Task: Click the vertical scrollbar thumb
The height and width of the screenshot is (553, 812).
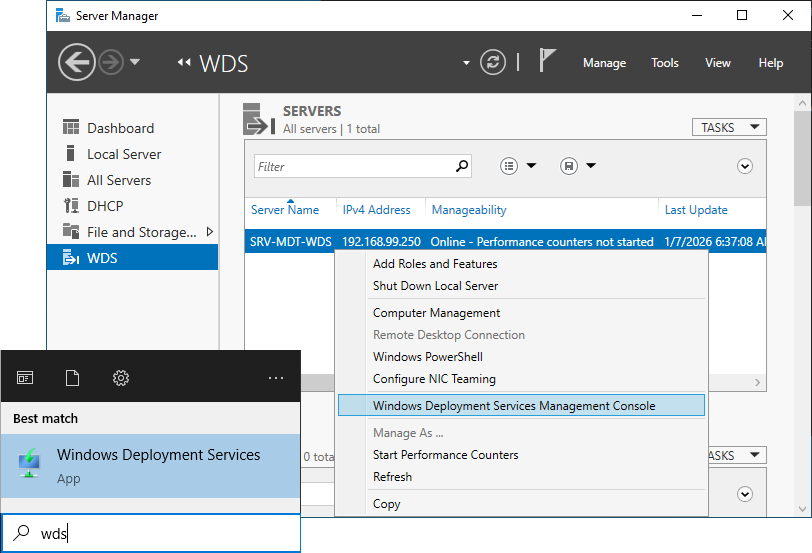Action: [x=802, y=158]
